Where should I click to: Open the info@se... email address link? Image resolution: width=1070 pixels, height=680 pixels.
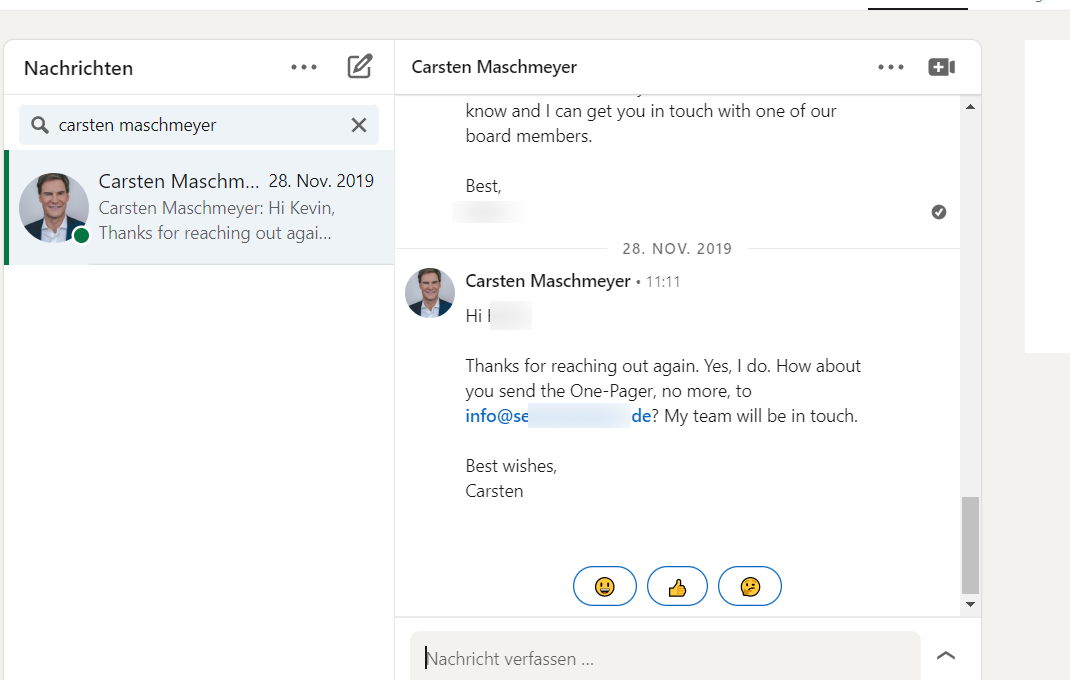[553, 415]
